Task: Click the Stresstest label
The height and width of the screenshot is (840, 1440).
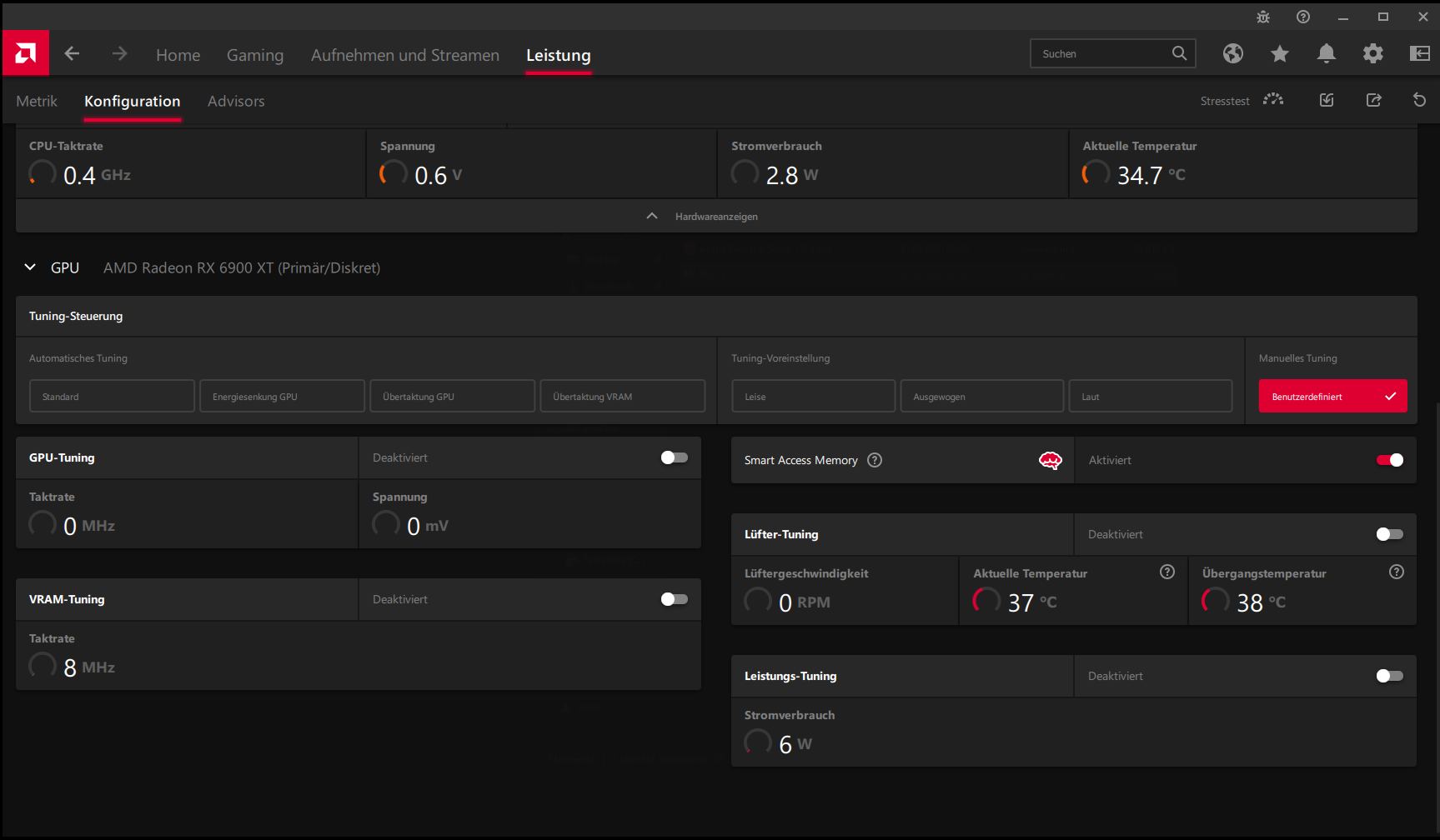Action: pos(1225,101)
